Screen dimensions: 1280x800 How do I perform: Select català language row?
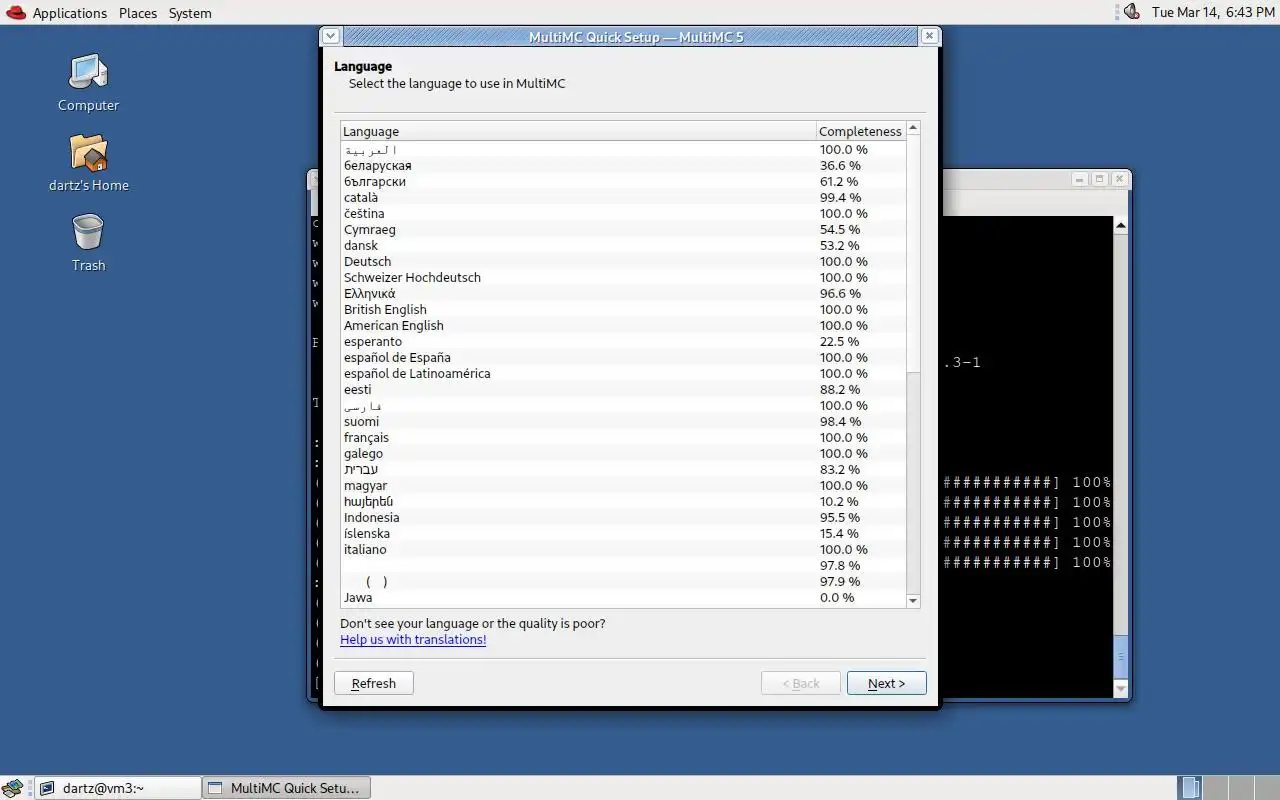[x=623, y=197]
